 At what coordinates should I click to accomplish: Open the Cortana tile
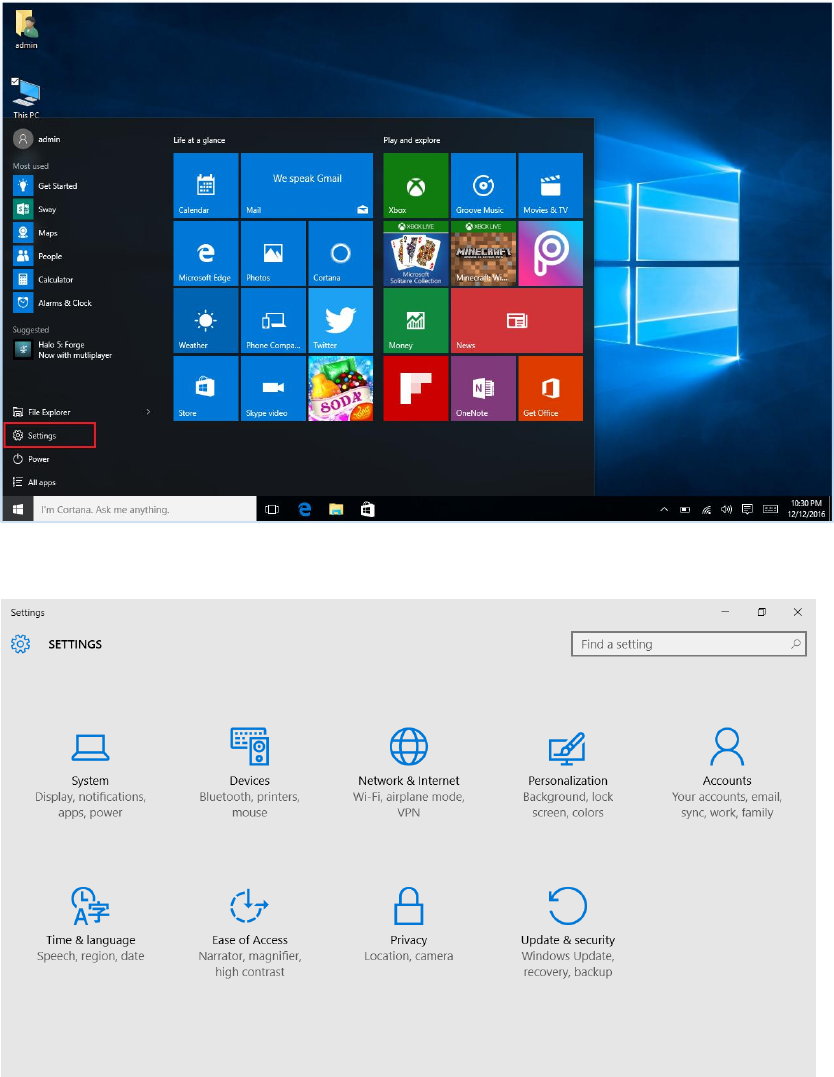pos(340,253)
